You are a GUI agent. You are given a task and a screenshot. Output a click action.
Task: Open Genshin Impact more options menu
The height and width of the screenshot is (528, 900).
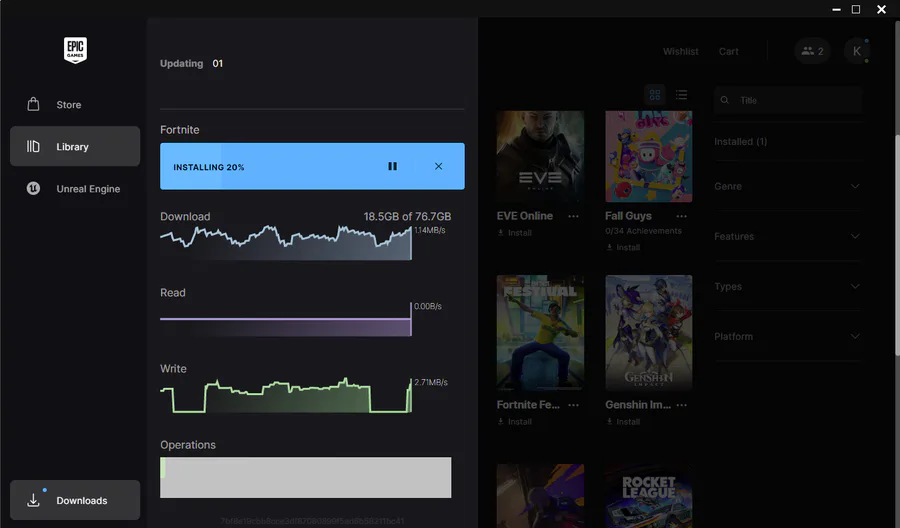coord(681,405)
